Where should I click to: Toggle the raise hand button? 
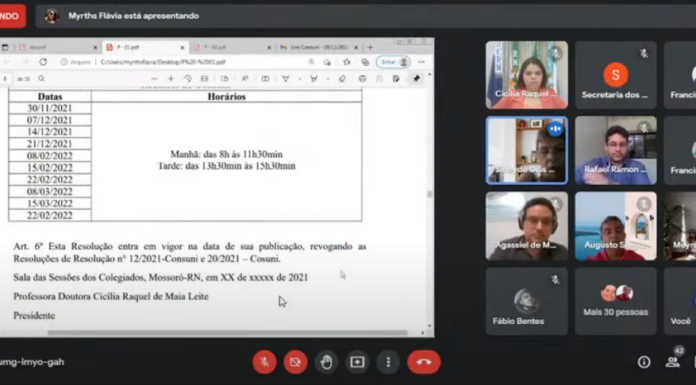326,362
